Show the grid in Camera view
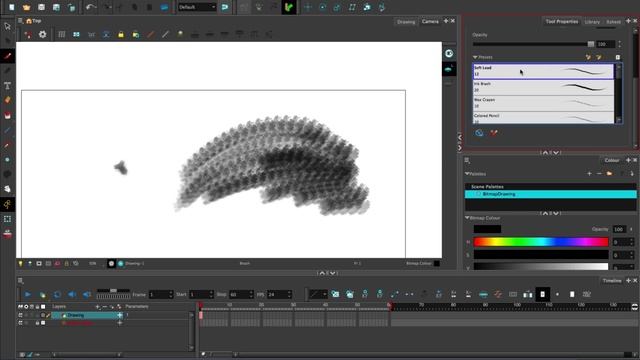Viewport: 640px width, 360px height. [x=62, y=35]
